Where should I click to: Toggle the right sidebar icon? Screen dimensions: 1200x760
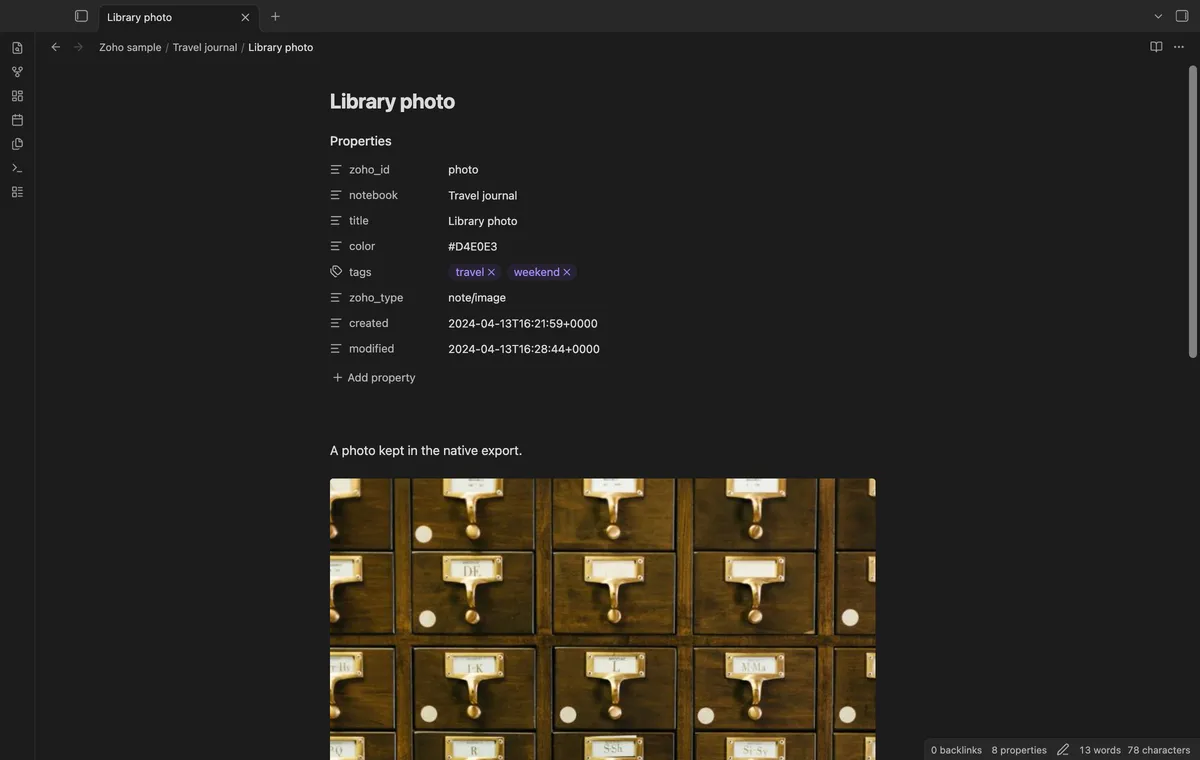tap(1182, 16)
